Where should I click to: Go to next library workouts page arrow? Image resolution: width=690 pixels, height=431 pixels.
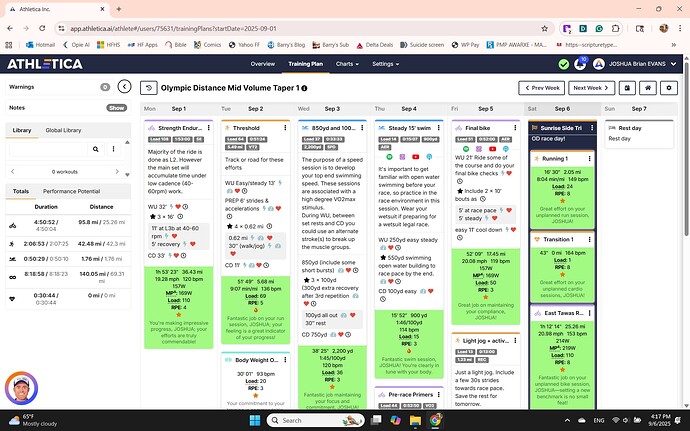[x=117, y=172]
